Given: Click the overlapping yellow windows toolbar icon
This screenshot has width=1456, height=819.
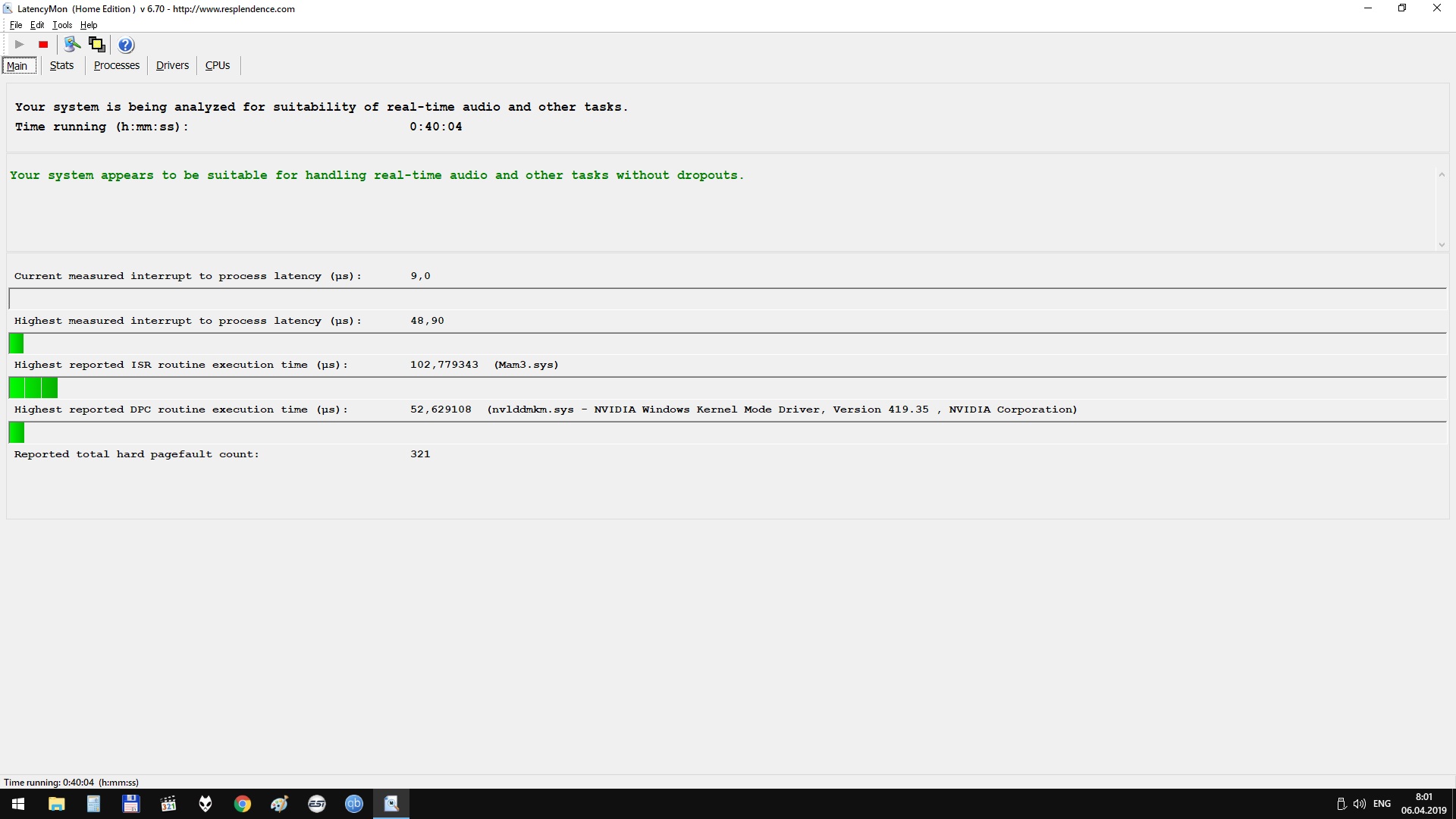Looking at the screenshot, I should tap(96, 45).
